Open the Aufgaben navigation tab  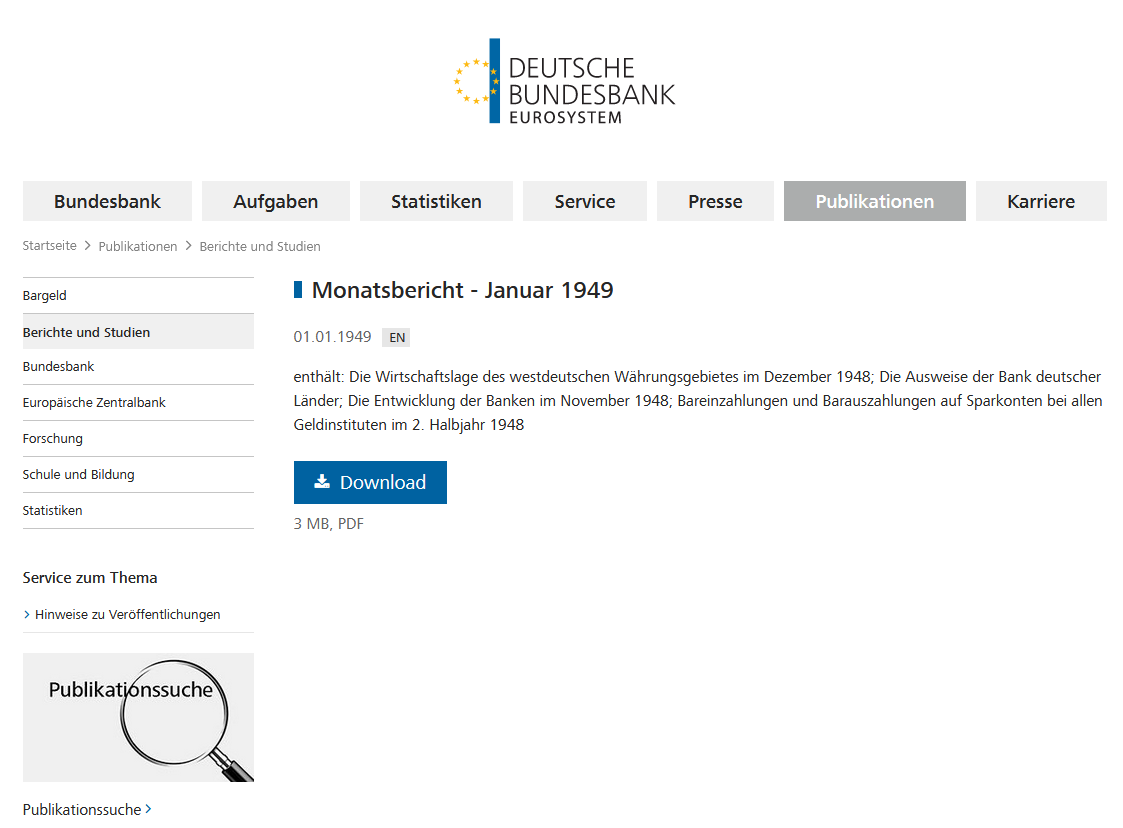(x=276, y=201)
